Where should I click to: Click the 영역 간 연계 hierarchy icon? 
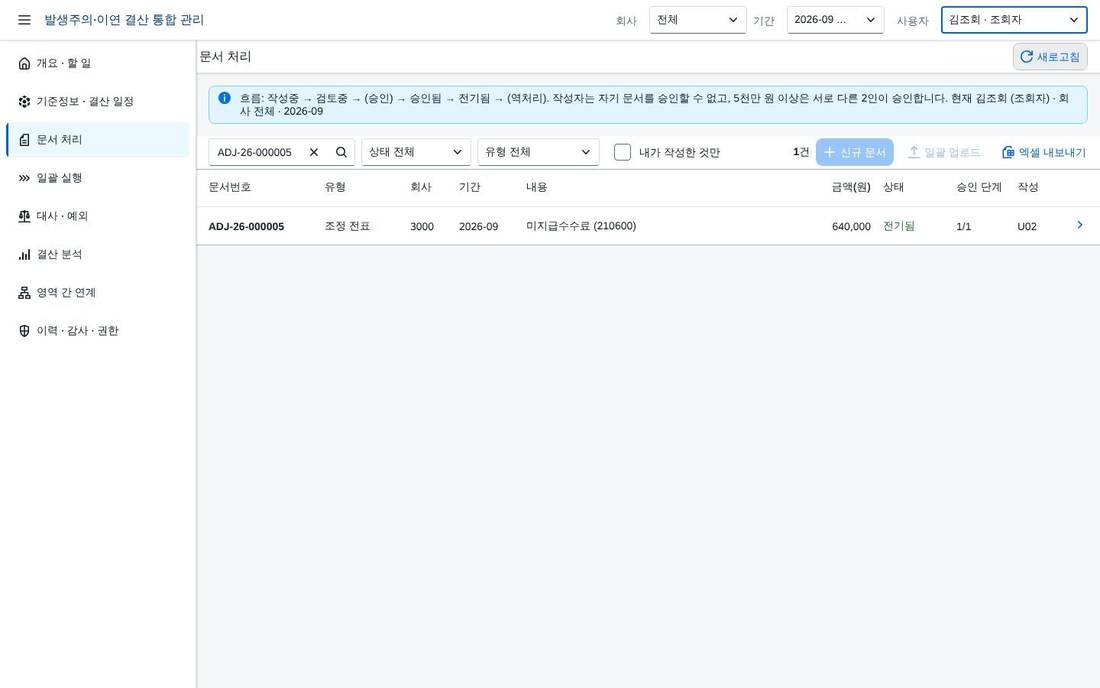pos(25,292)
